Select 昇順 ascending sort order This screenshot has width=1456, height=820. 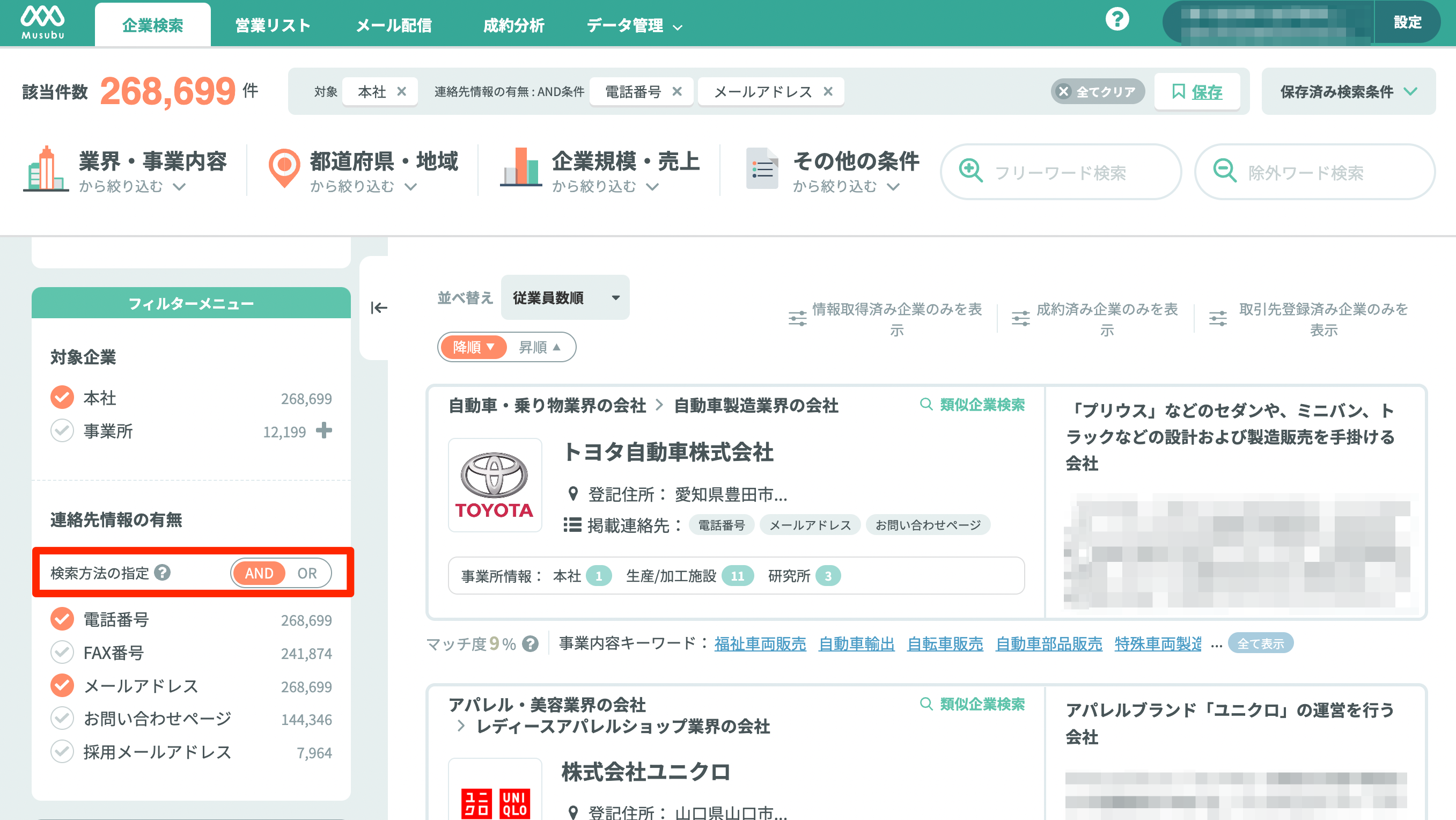tap(540, 347)
